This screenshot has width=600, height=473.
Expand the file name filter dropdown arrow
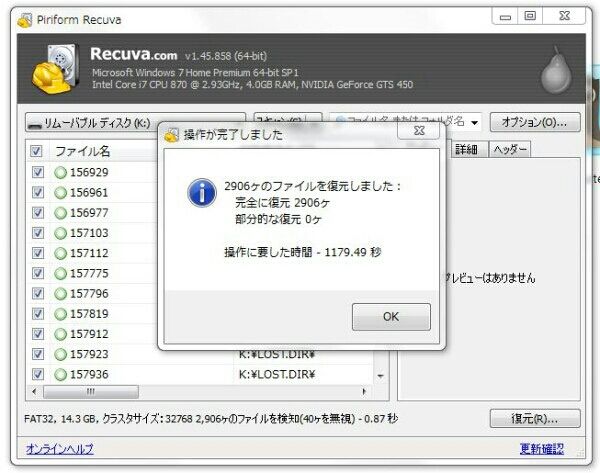pos(474,122)
